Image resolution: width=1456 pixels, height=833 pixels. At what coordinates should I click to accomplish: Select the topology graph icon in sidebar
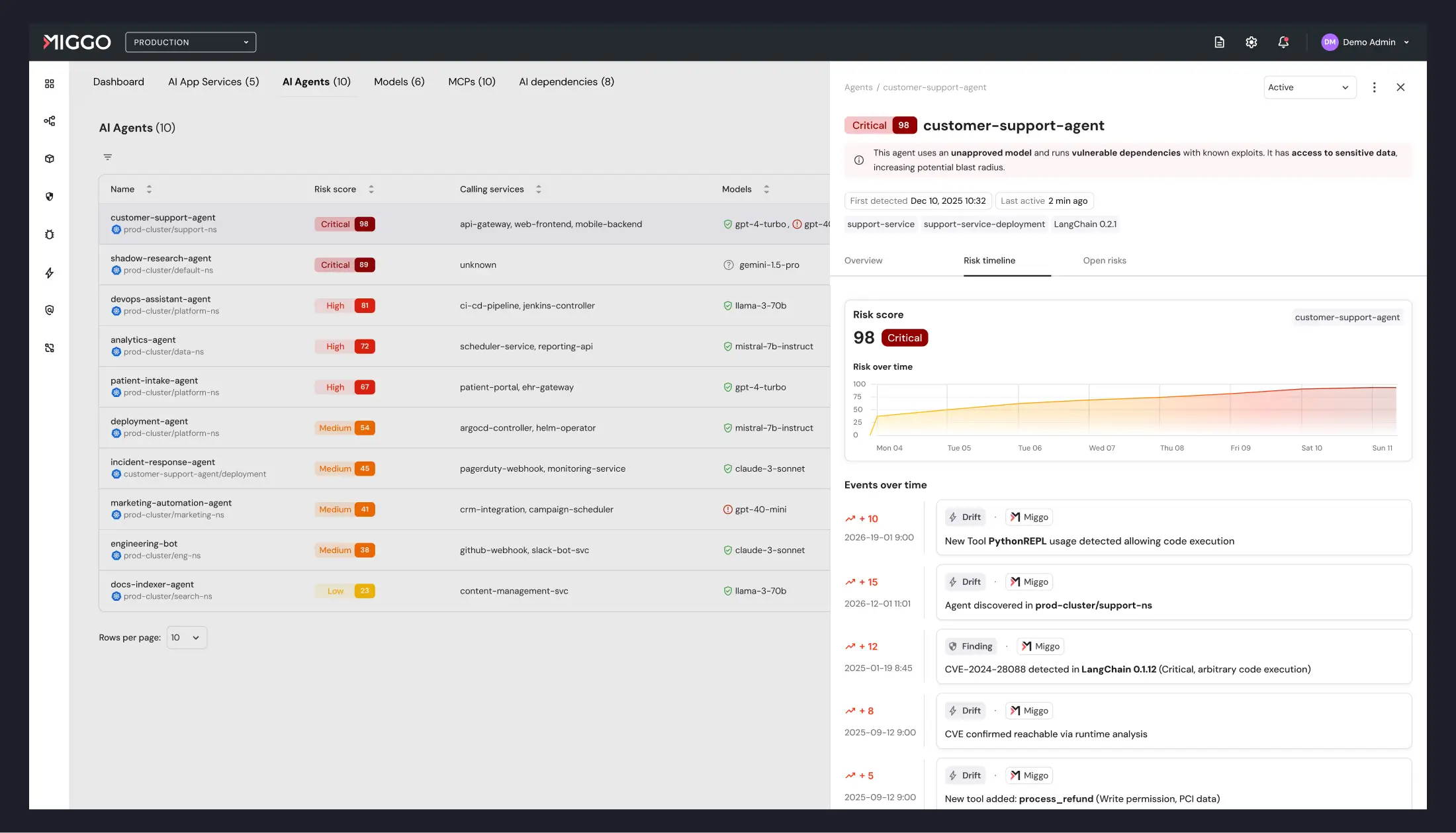pos(50,120)
